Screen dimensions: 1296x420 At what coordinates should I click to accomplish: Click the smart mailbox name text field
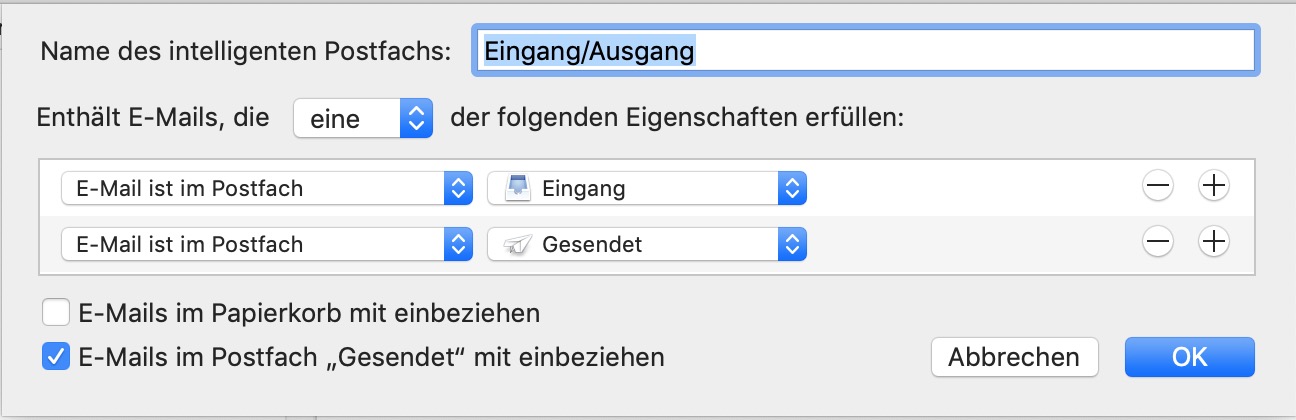pyautogui.click(x=865, y=51)
